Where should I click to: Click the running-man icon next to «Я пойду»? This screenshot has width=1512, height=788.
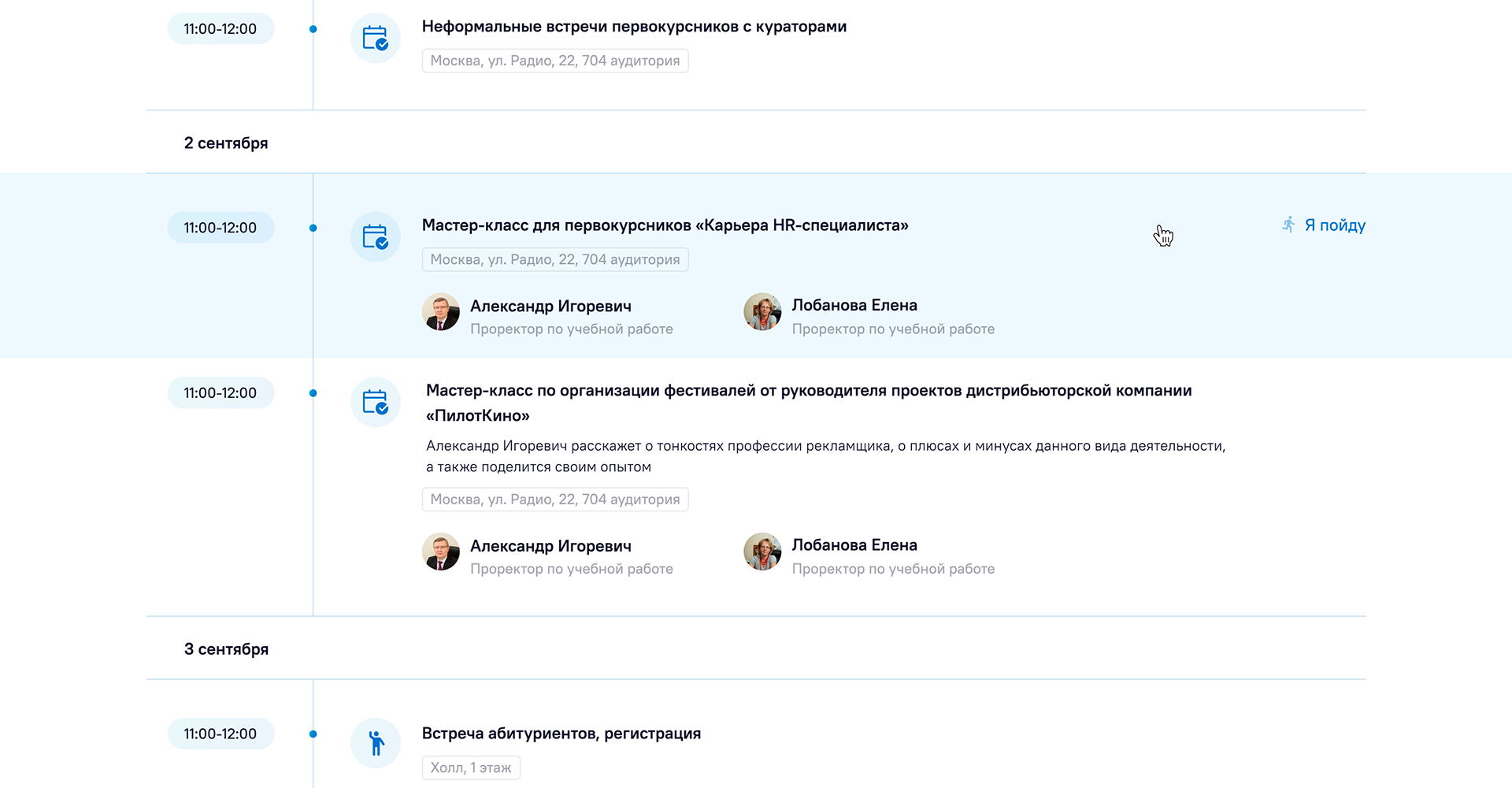coord(1288,225)
